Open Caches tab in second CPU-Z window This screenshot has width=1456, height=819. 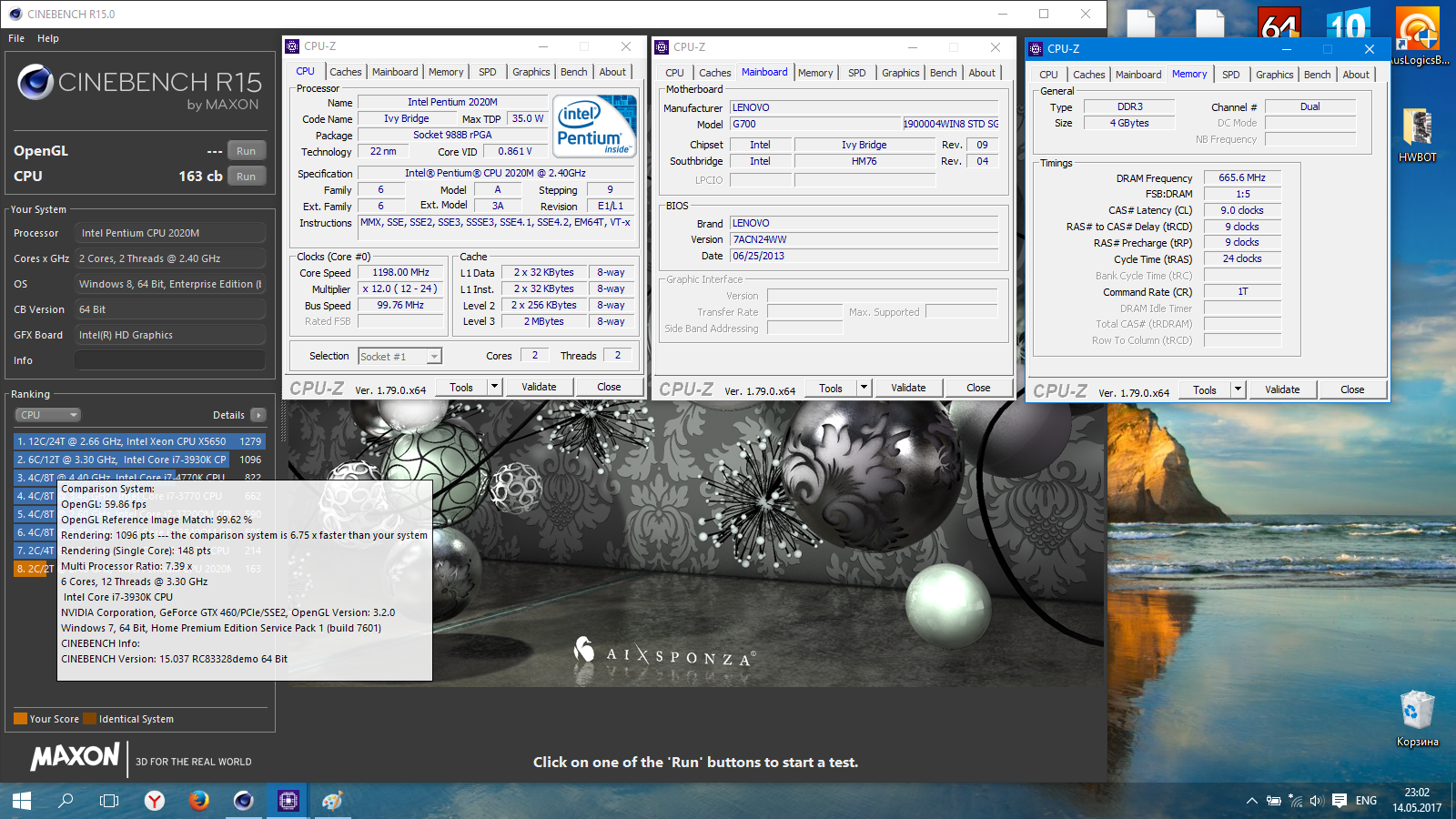(714, 73)
